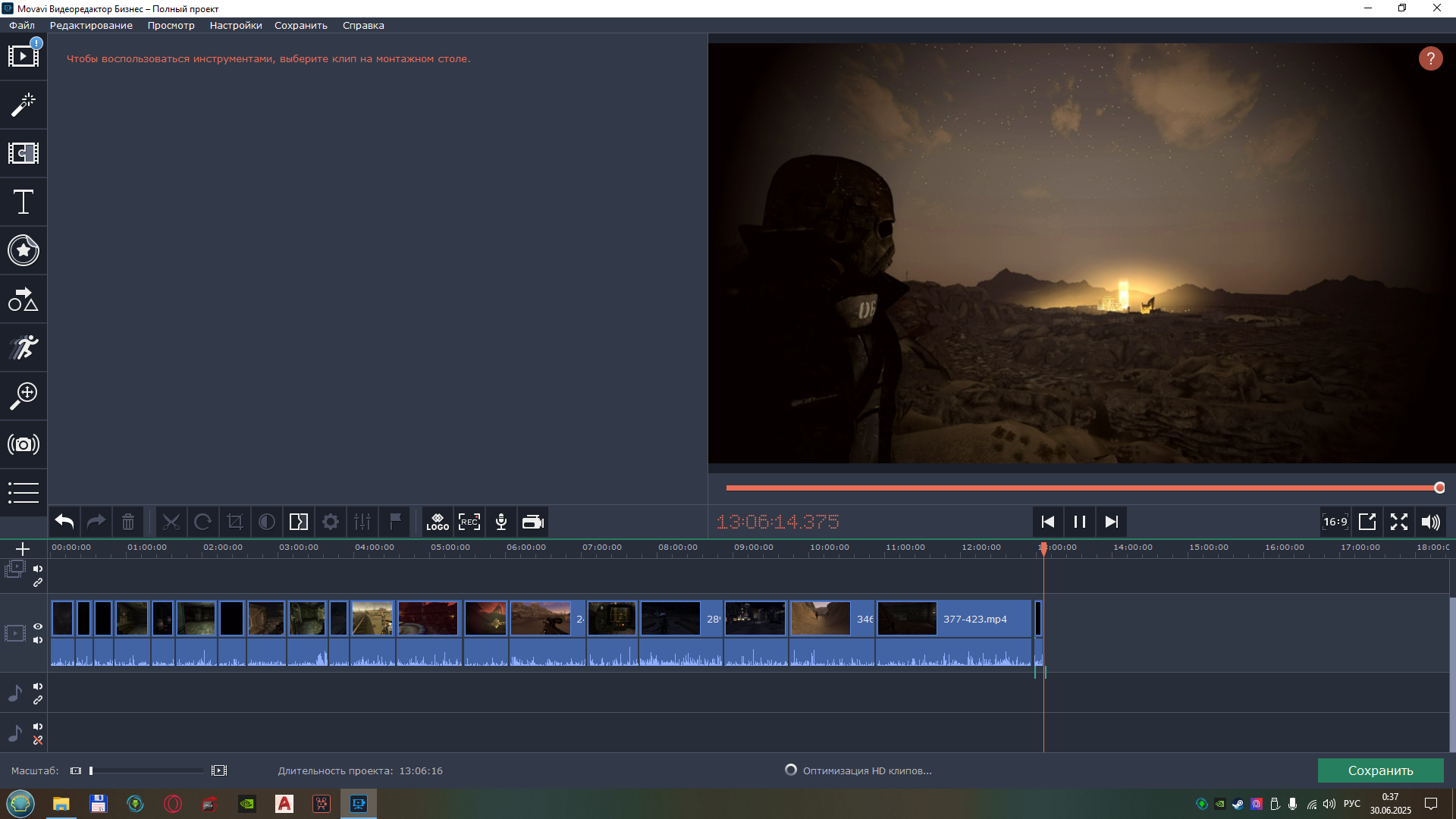Click the green Сохранить export button
Viewport: 1456px width, 819px height.
(x=1380, y=770)
